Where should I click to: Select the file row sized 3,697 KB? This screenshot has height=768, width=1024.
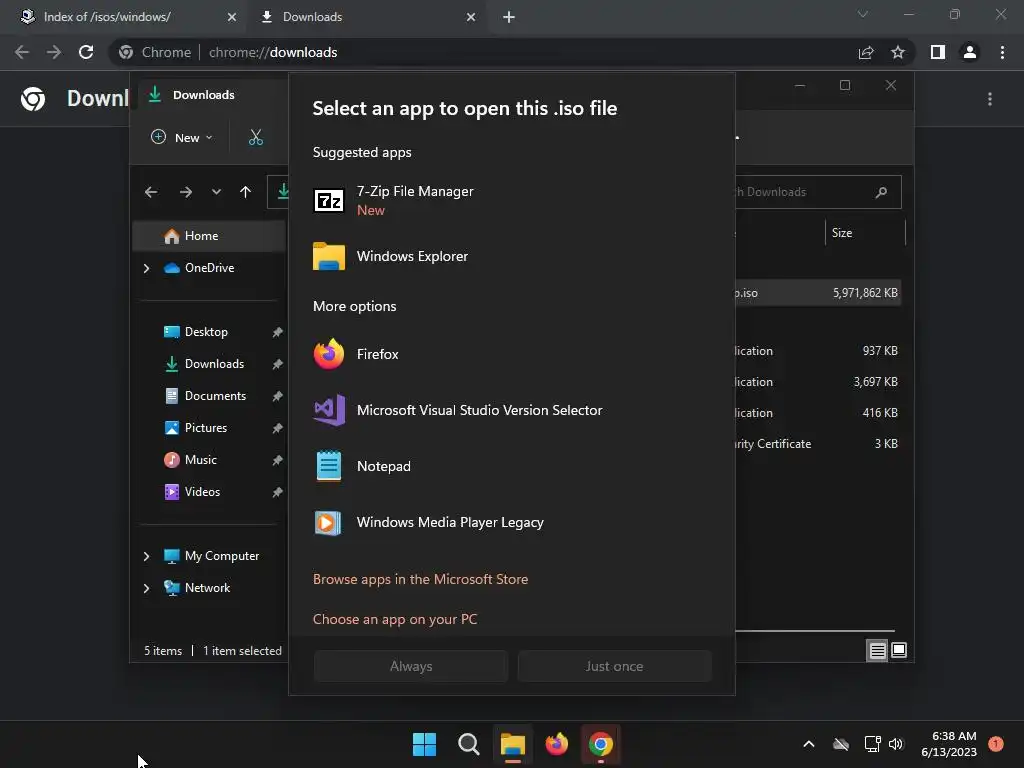(x=818, y=382)
